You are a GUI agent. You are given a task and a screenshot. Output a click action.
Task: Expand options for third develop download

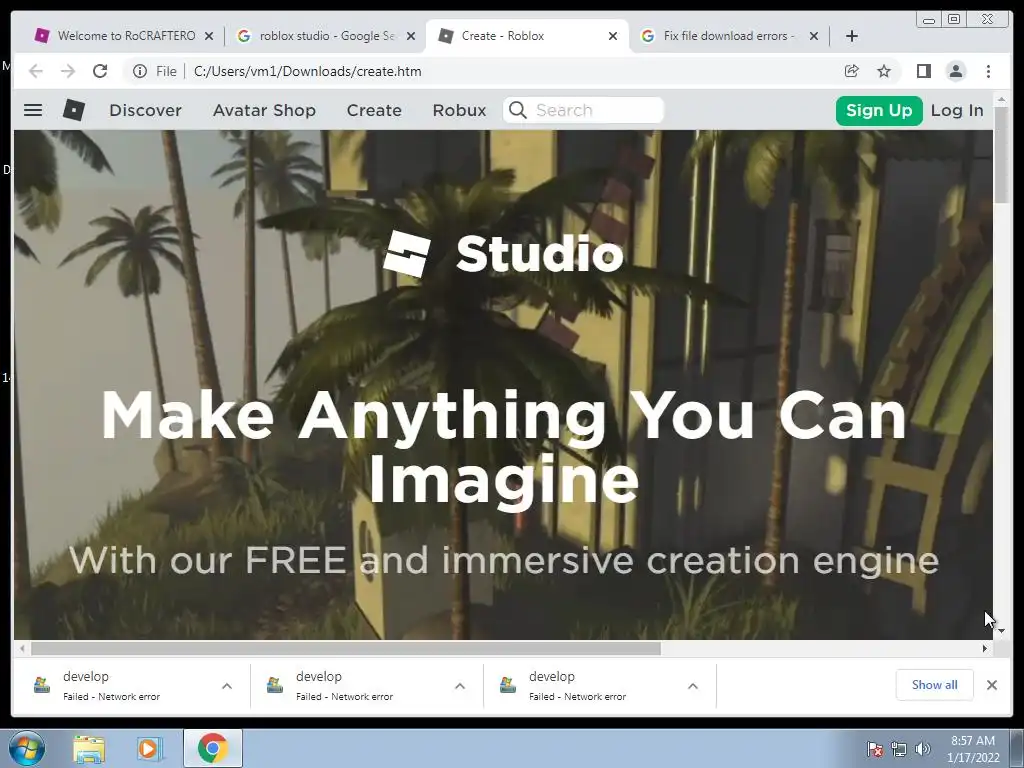click(693, 686)
